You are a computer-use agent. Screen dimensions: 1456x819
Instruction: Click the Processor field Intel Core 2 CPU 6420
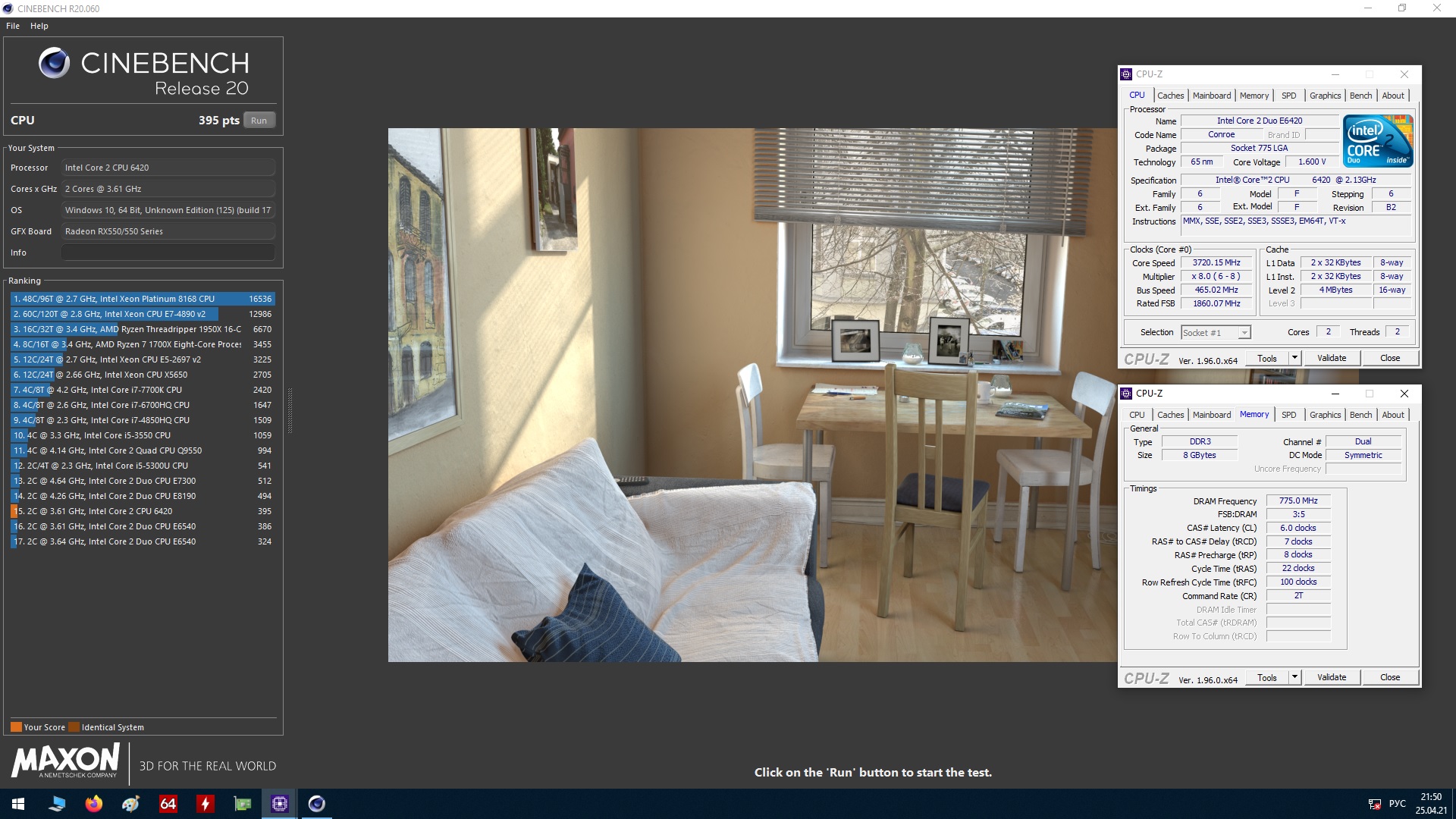point(168,168)
